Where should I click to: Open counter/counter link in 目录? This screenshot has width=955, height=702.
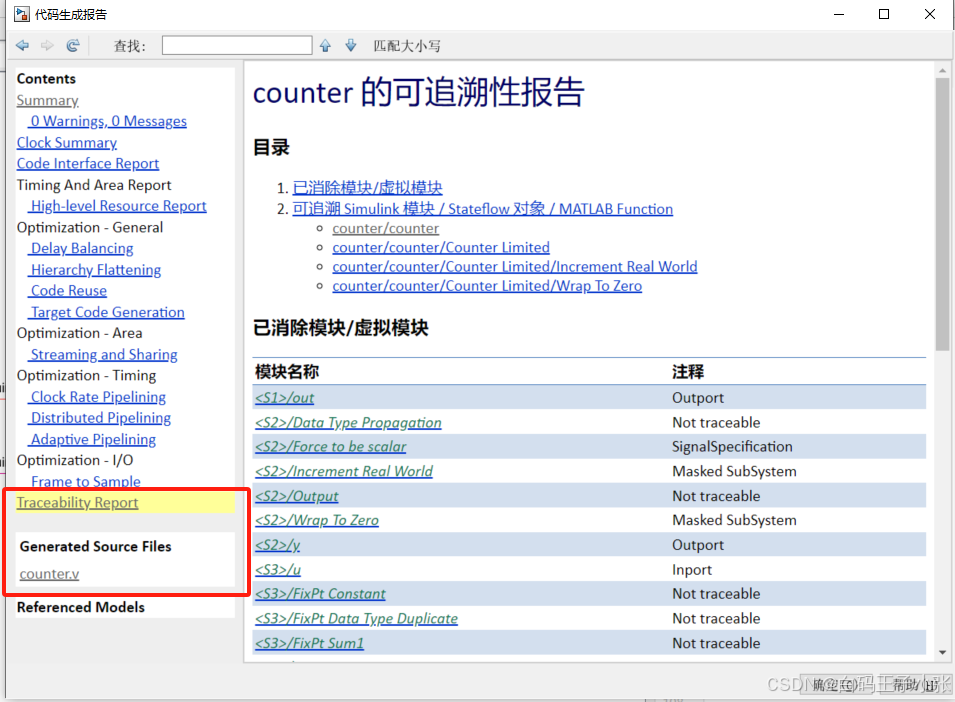(386, 229)
